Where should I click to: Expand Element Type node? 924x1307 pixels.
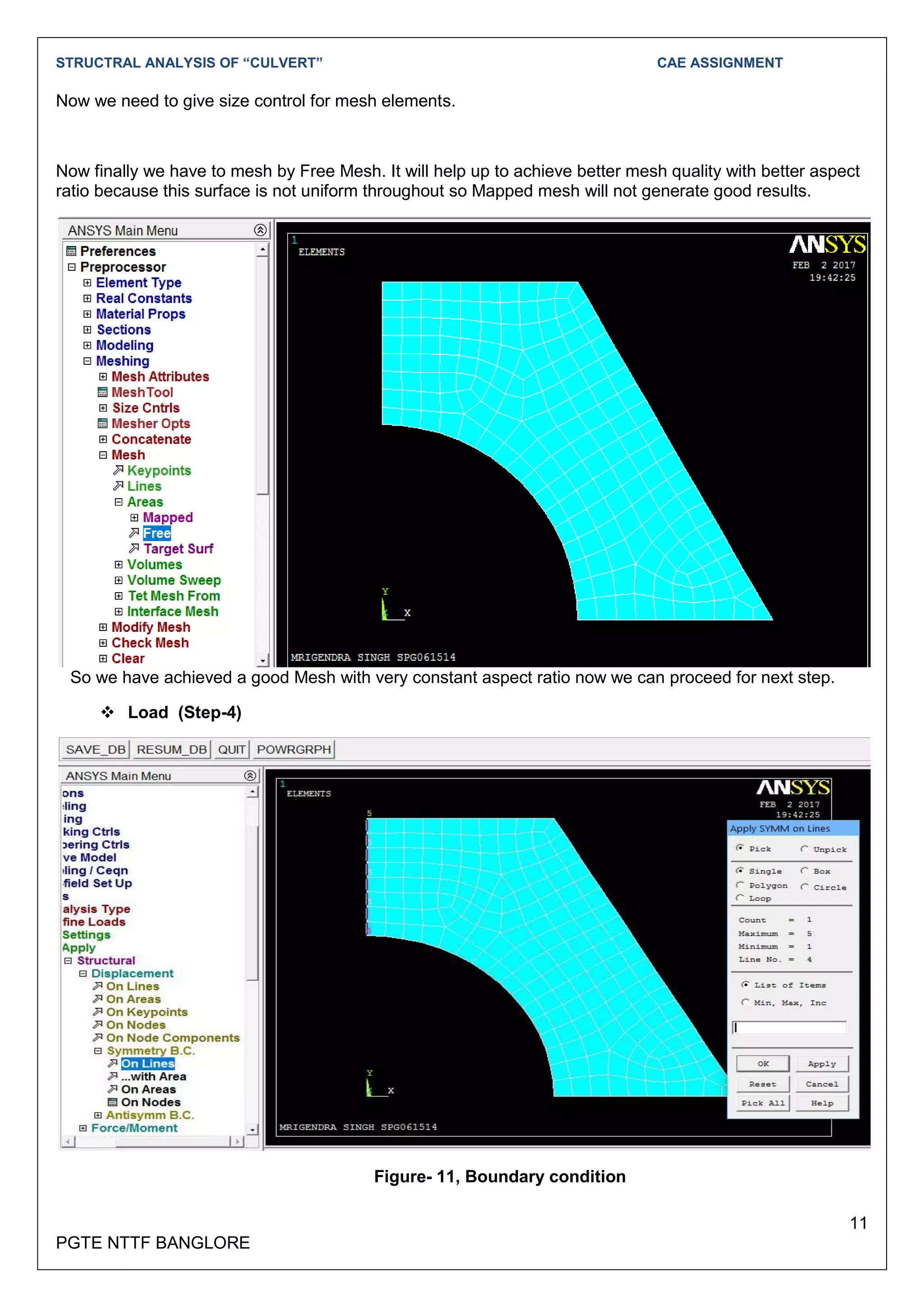[87, 283]
